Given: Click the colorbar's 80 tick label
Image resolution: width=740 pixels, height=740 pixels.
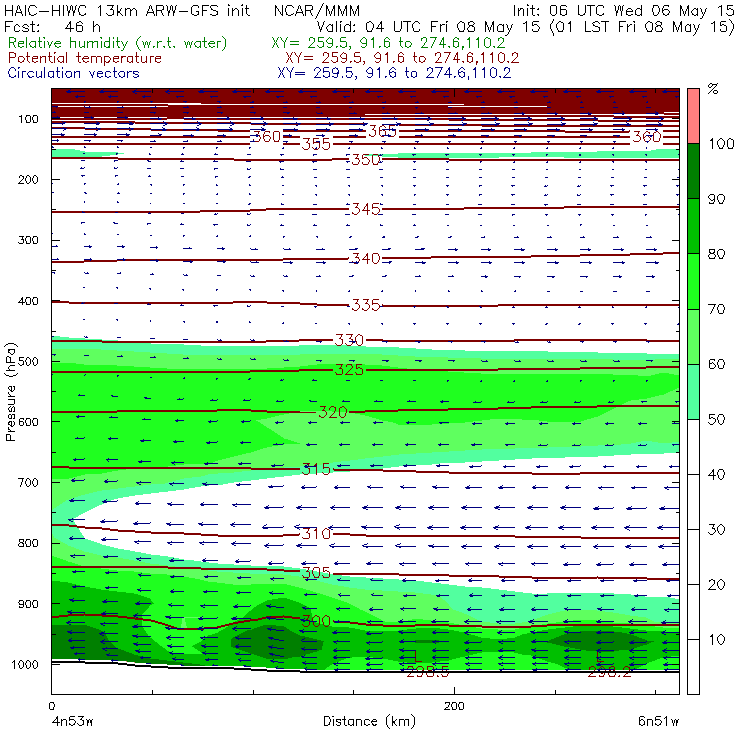Looking at the screenshot, I should [716, 254].
